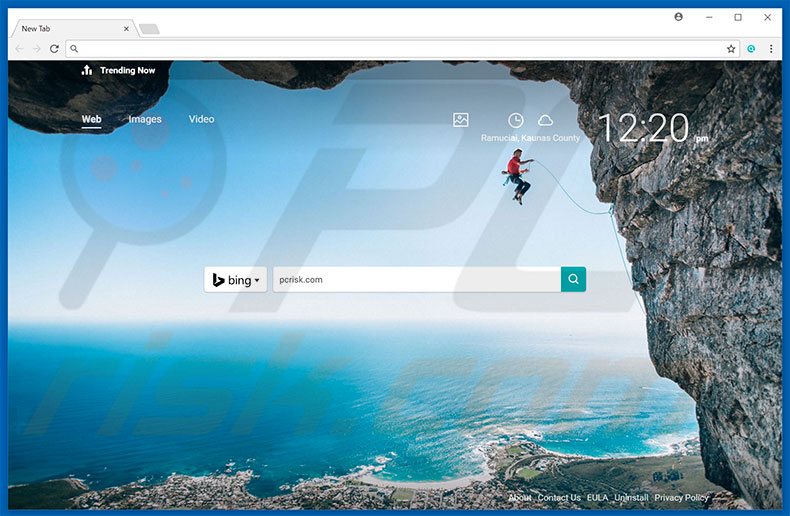
Task: Open the Uninstall link
Action: coord(631,497)
